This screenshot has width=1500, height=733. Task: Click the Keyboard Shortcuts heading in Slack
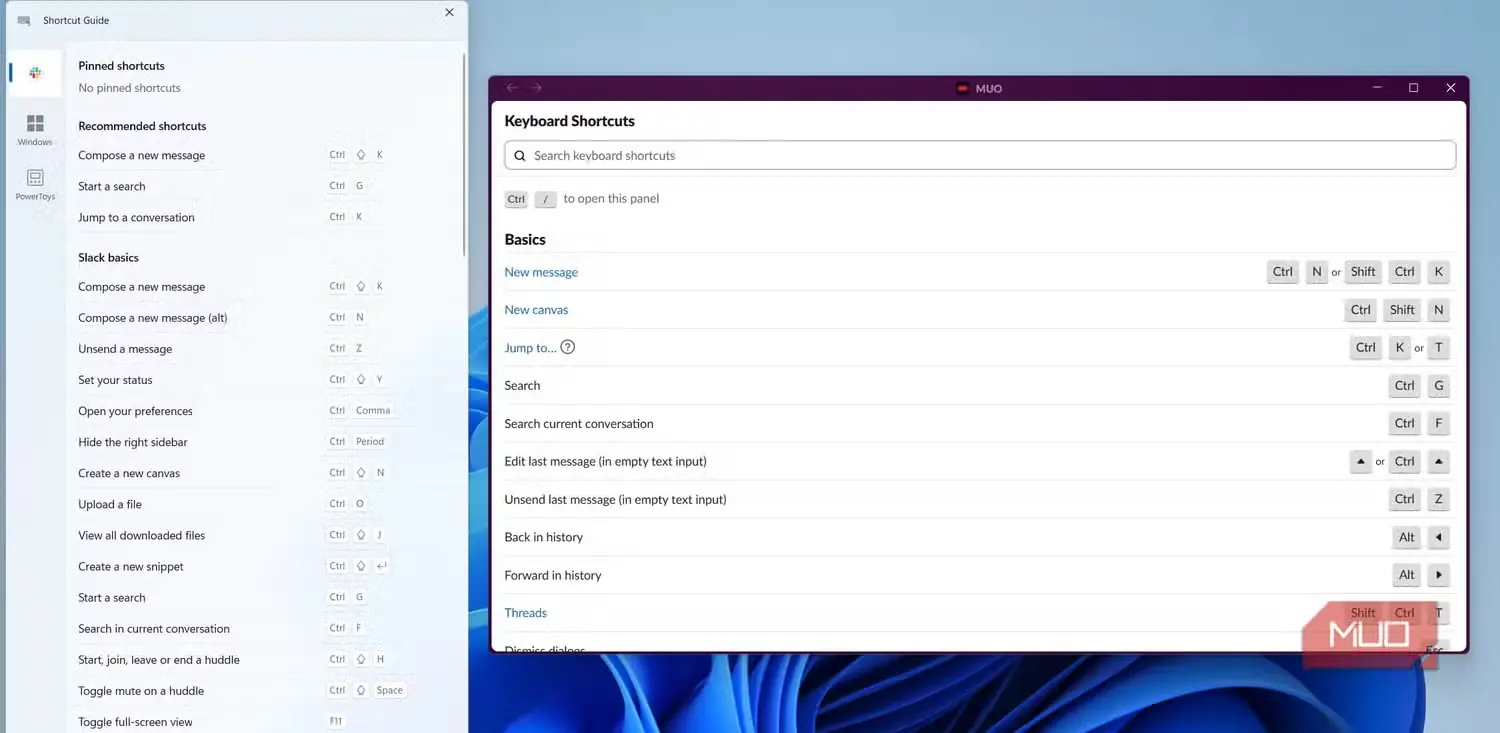coord(570,121)
